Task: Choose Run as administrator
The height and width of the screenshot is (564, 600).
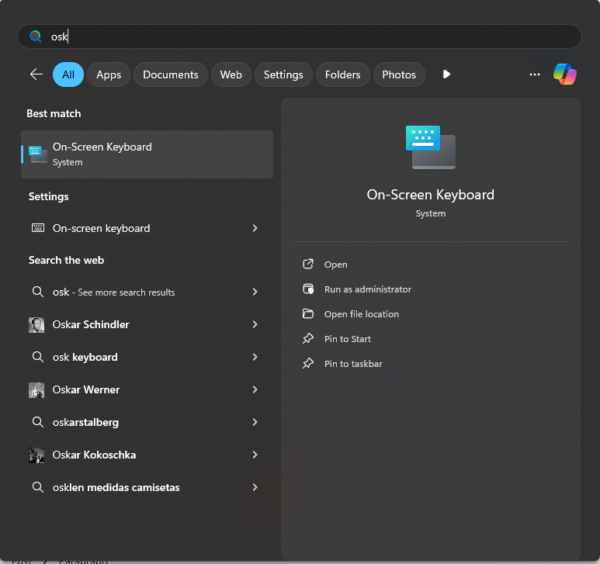Action: tap(368, 289)
